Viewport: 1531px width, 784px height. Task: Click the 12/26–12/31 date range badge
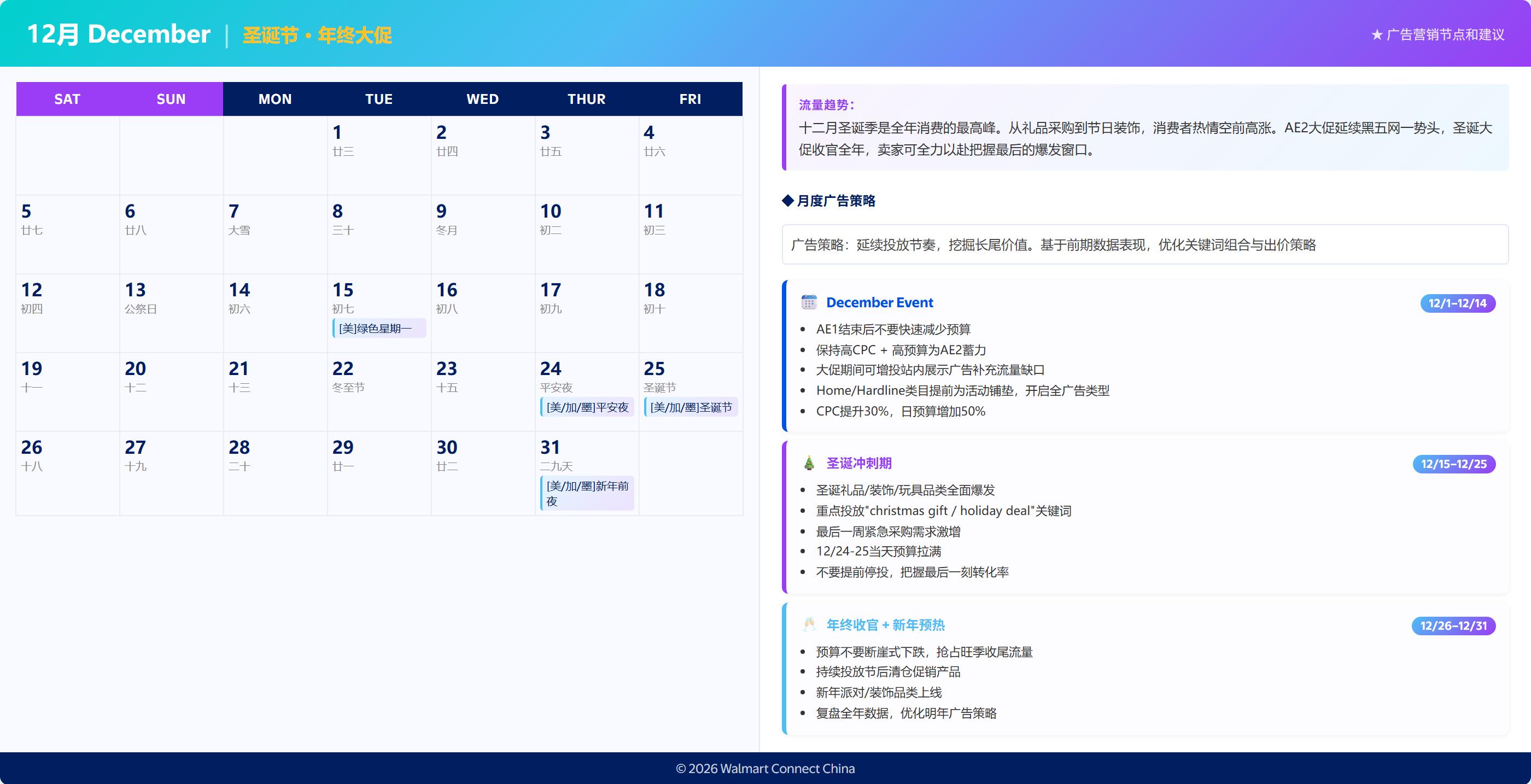(1454, 625)
